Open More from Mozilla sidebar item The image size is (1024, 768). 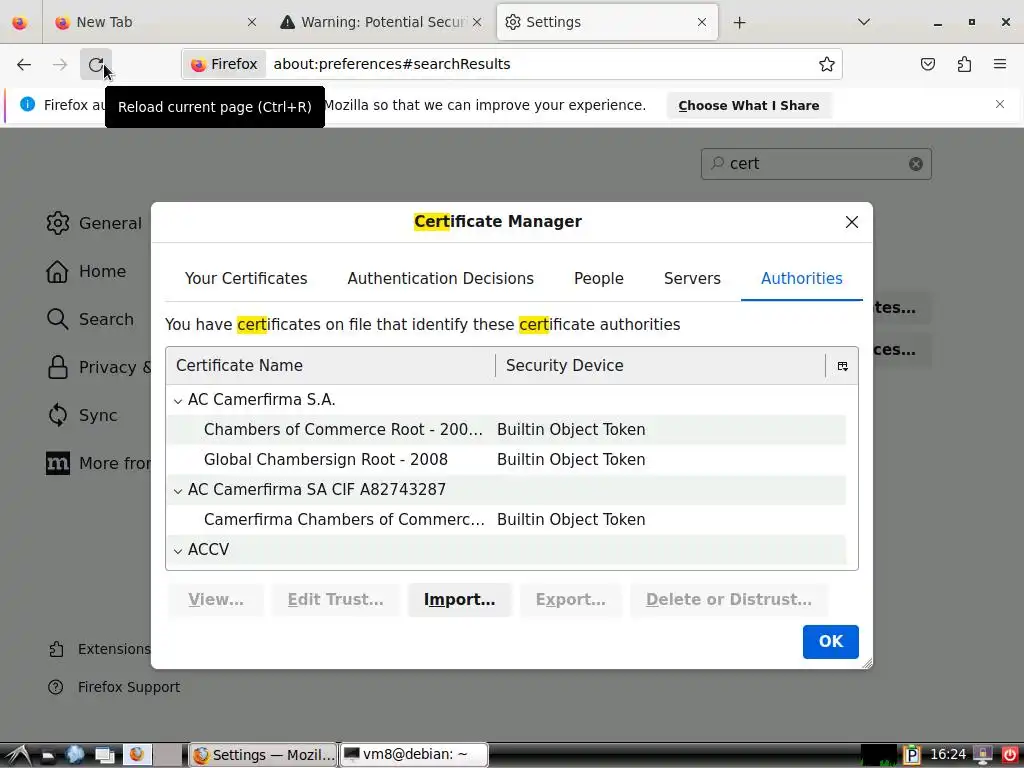click(x=98, y=464)
